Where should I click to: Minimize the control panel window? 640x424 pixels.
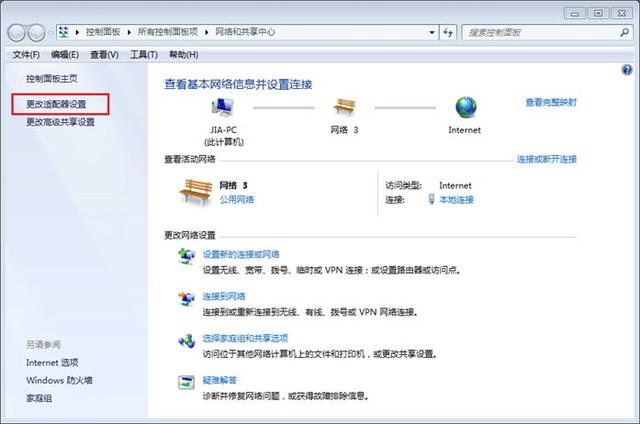(x=575, y=13)
